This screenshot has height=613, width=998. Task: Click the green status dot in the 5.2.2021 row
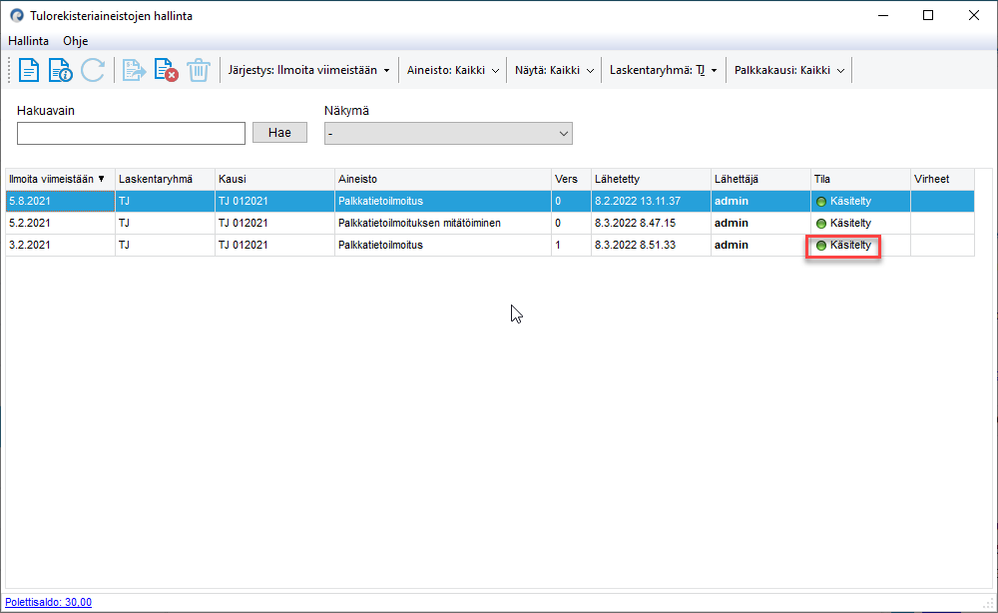click(x=821, y=223)
